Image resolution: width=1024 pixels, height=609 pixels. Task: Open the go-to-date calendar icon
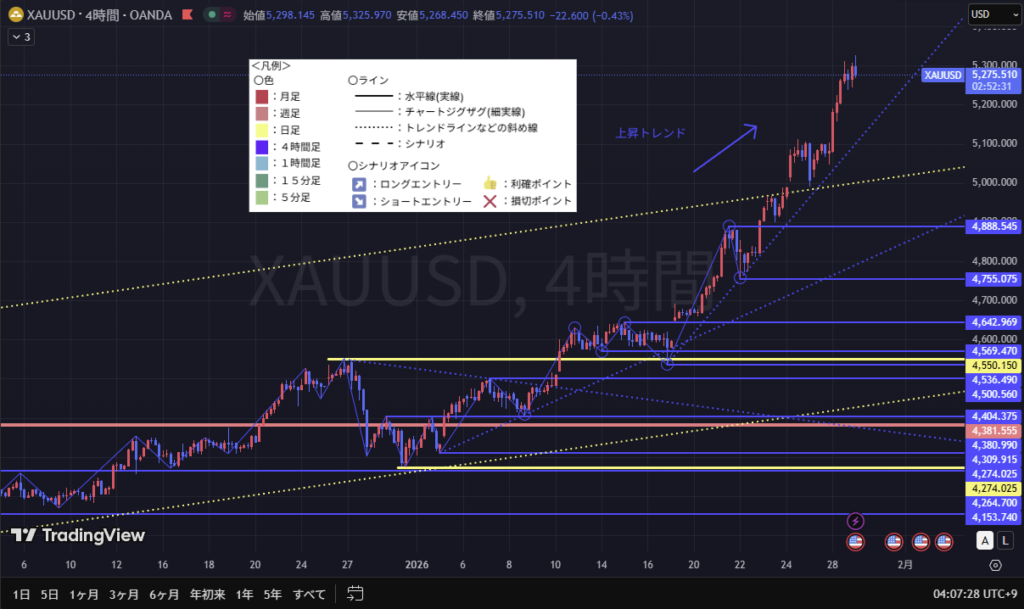point(355,593)
